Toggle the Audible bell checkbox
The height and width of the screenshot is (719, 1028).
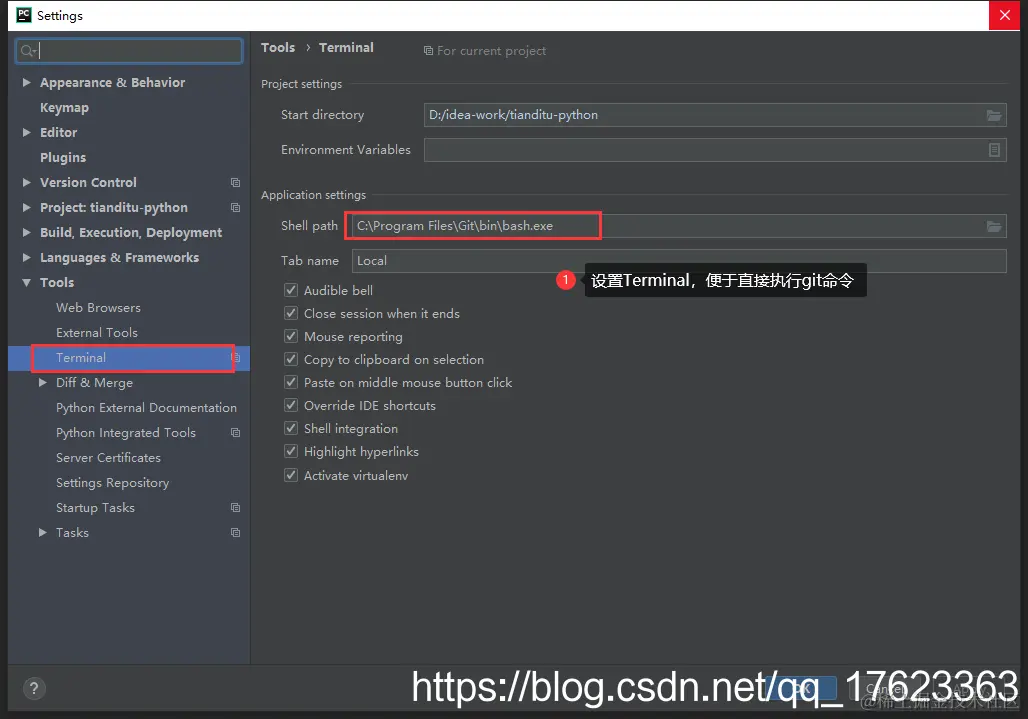pos(291,290)
